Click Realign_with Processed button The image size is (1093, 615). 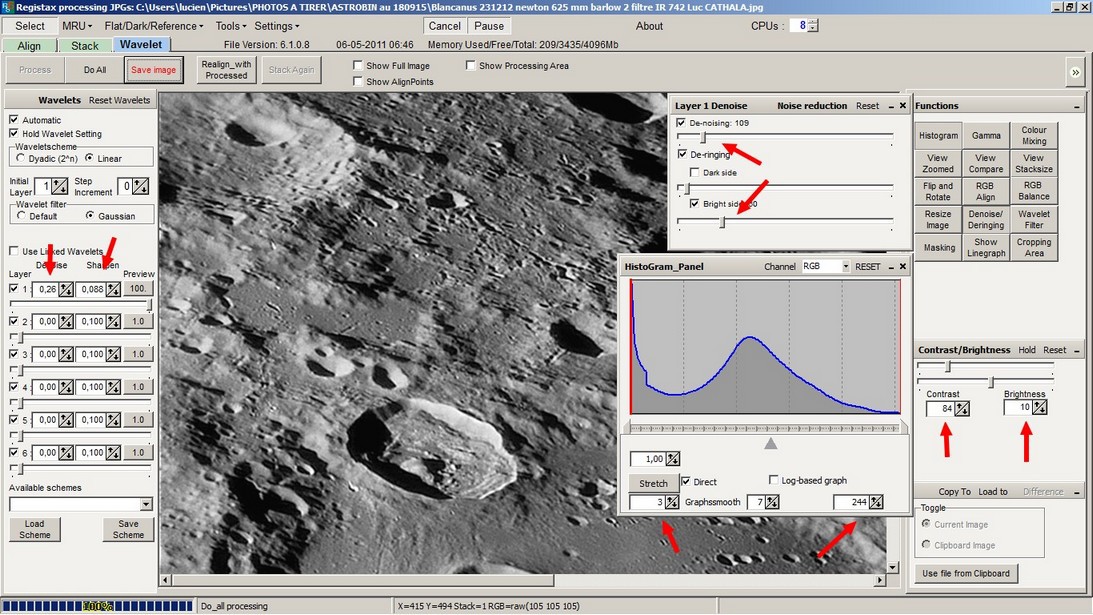point(227,70)
